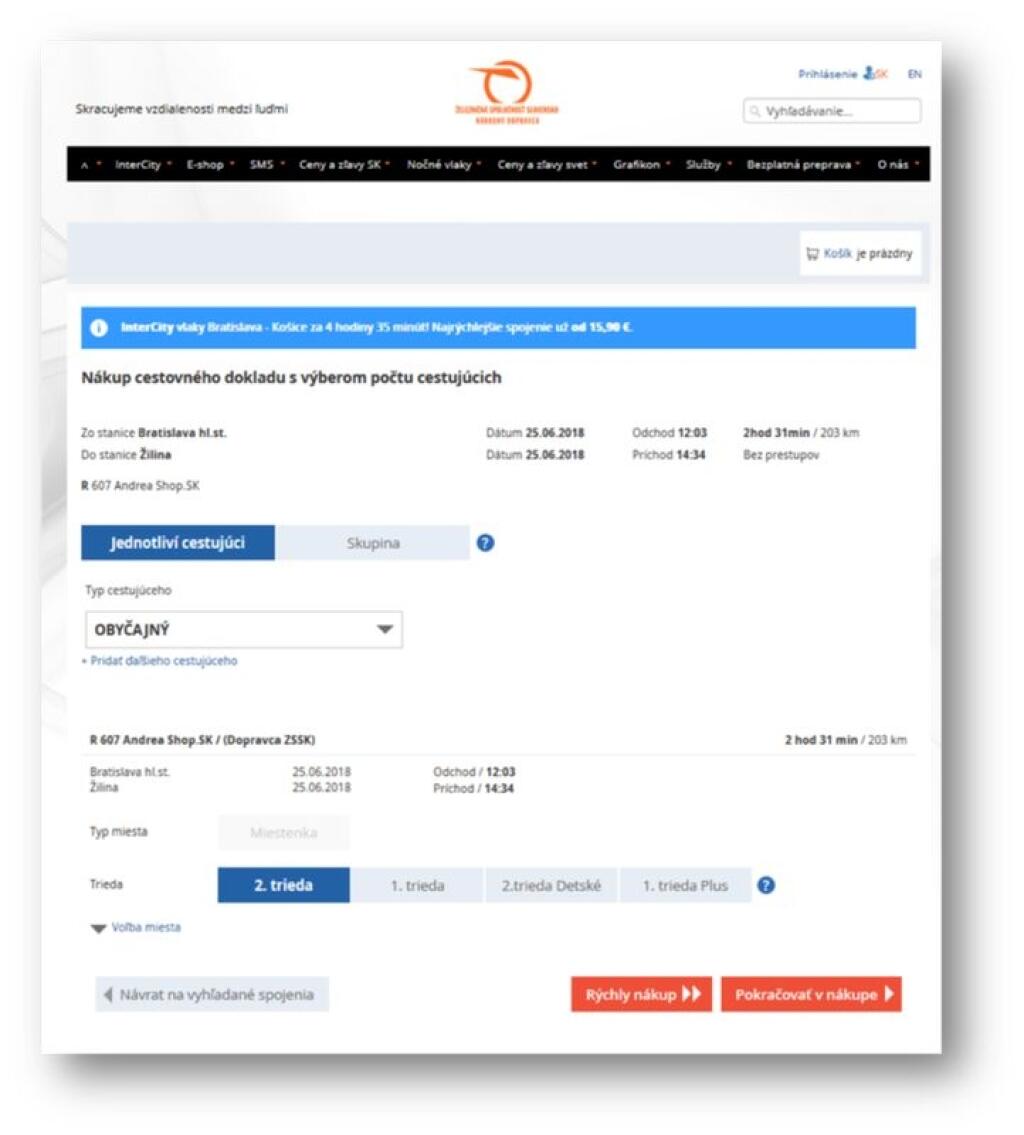Click the heading Nákup cestovného dokladu
The image size is (1024, 1135).
point(291,377)
